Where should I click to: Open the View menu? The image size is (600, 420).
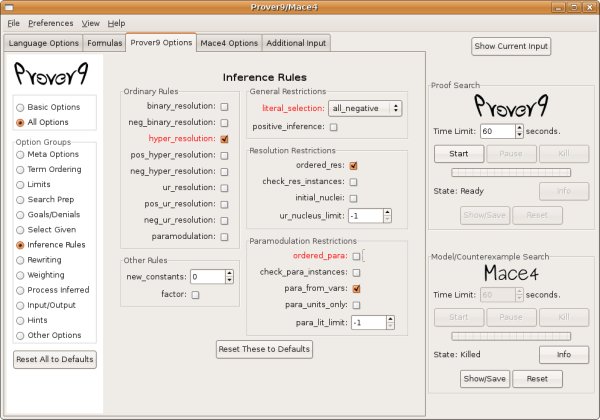[x=90, y=23]
